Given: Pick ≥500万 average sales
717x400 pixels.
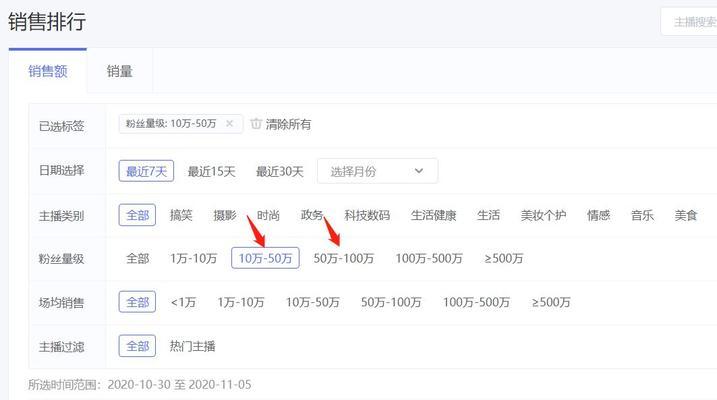Looking at the screenshot, I should click(551, 302).
